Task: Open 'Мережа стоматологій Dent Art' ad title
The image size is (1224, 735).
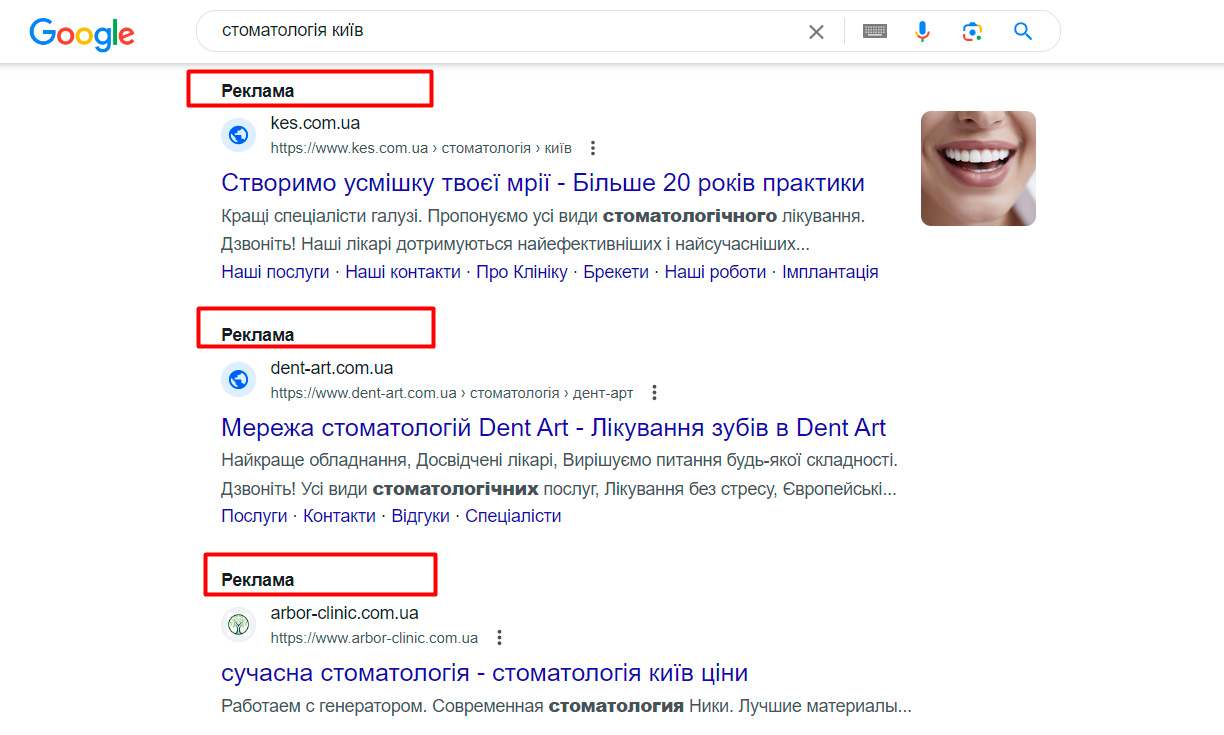Action: pyautogui.click(x=553, y=428)
